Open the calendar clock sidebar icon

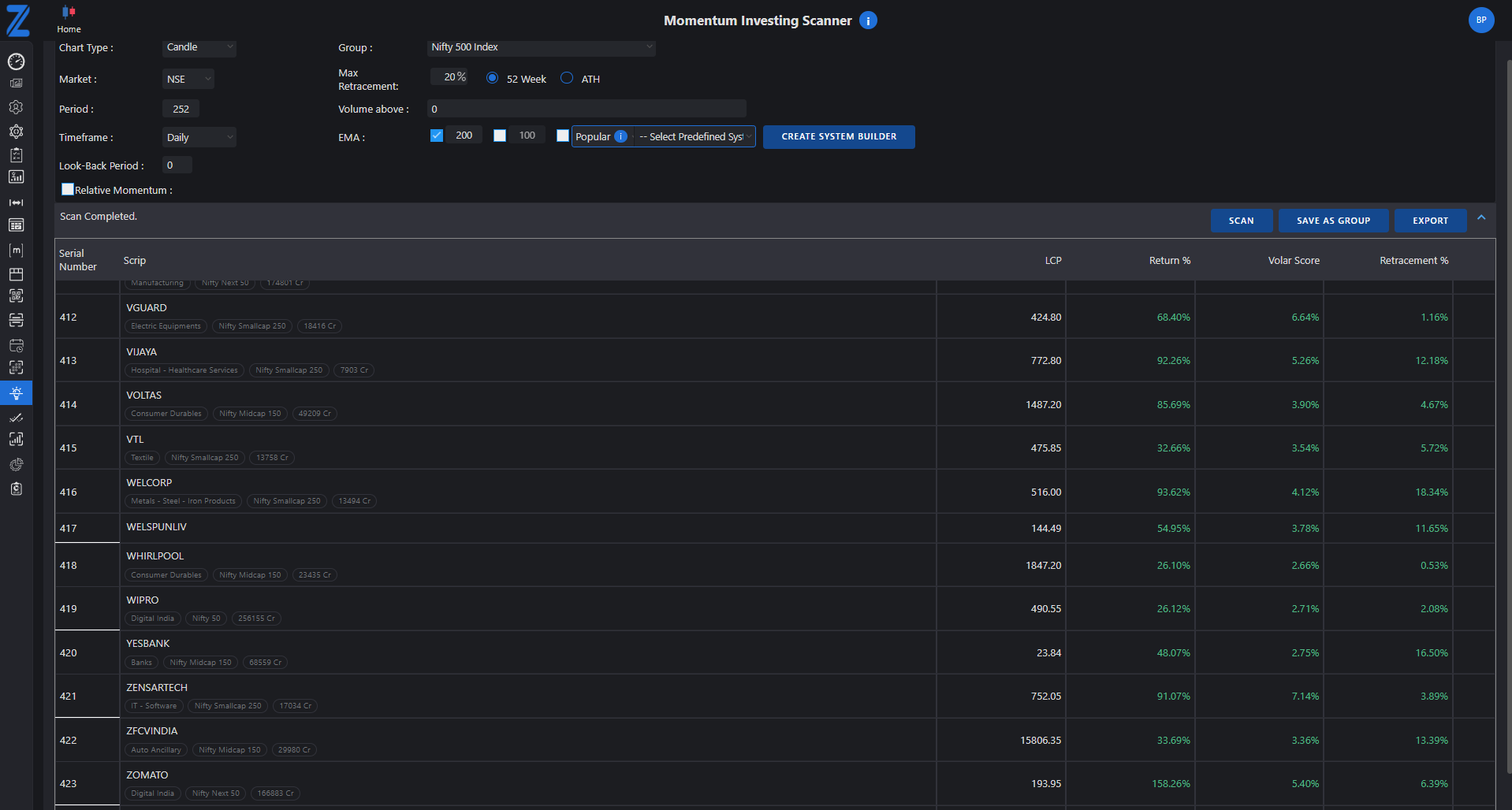pyautogui.click(x=16, y=345)
